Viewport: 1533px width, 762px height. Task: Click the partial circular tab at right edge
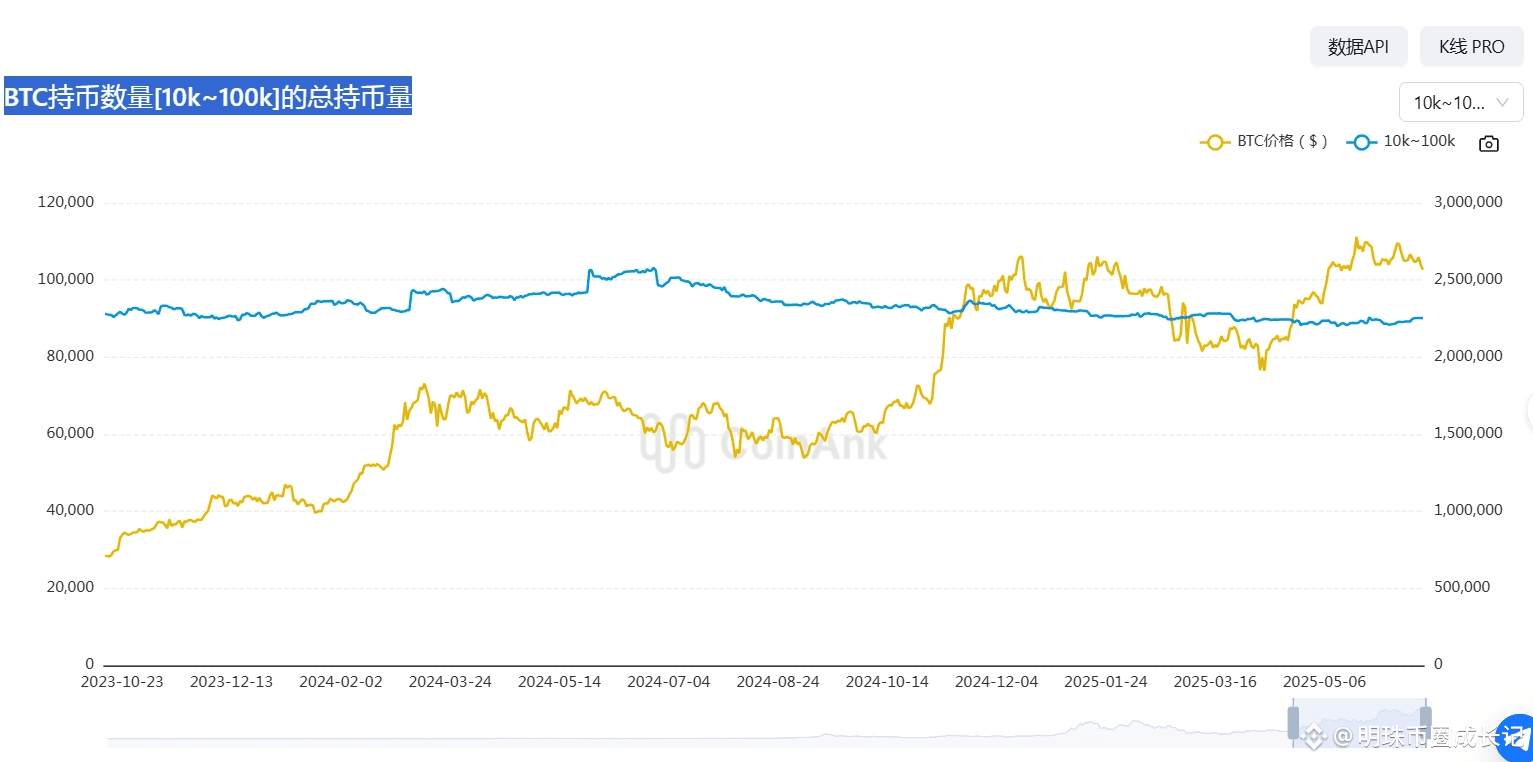click(1529, 408)
